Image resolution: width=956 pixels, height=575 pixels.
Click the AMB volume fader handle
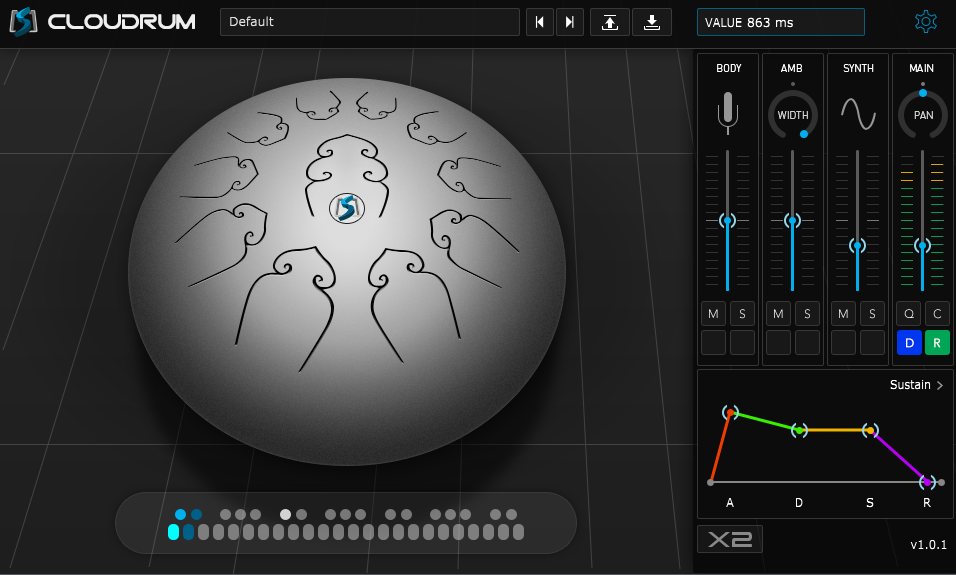point(792,221)
